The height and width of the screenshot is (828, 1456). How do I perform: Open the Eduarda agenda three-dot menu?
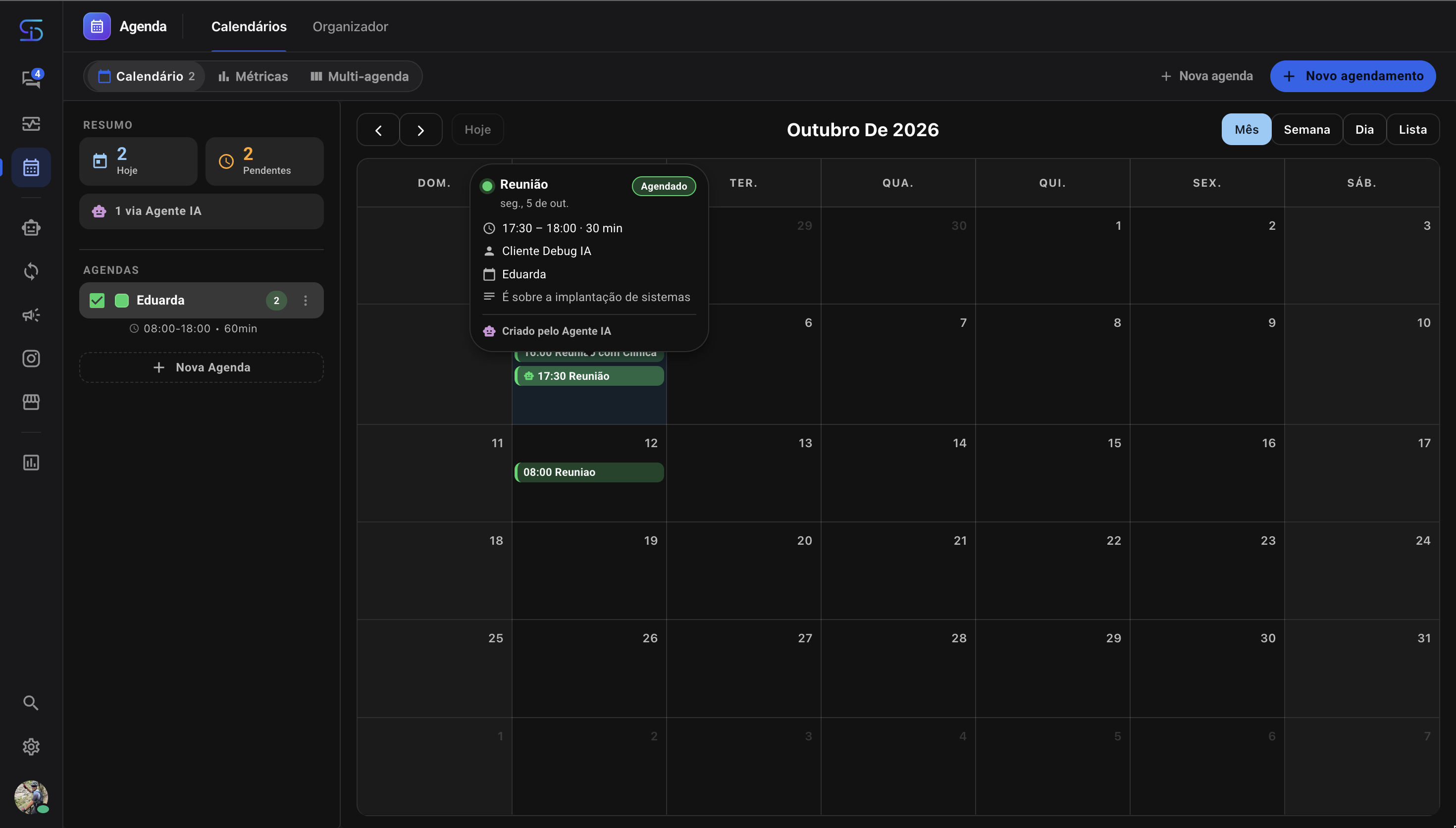306,300
